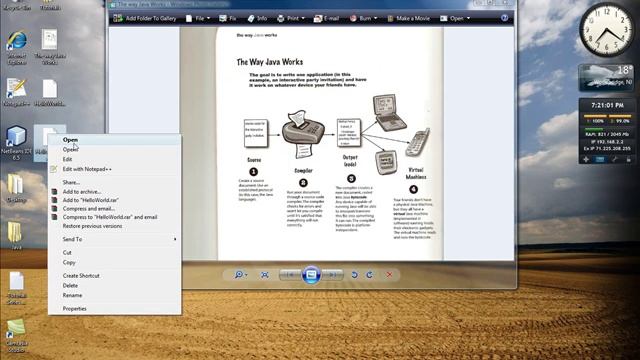The image size is (640, 360).
Task: Click the HelloWorld file icon beside Notepad++
Action: point(50,92)
